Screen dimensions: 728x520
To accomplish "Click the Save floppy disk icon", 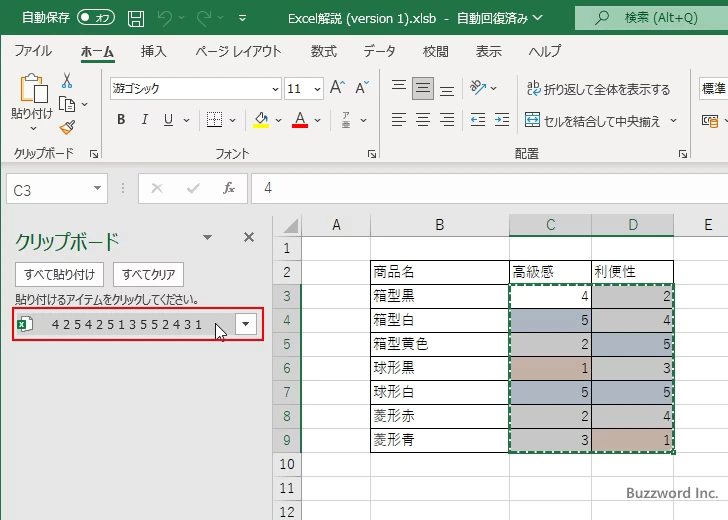I will [x=136, y=19].
